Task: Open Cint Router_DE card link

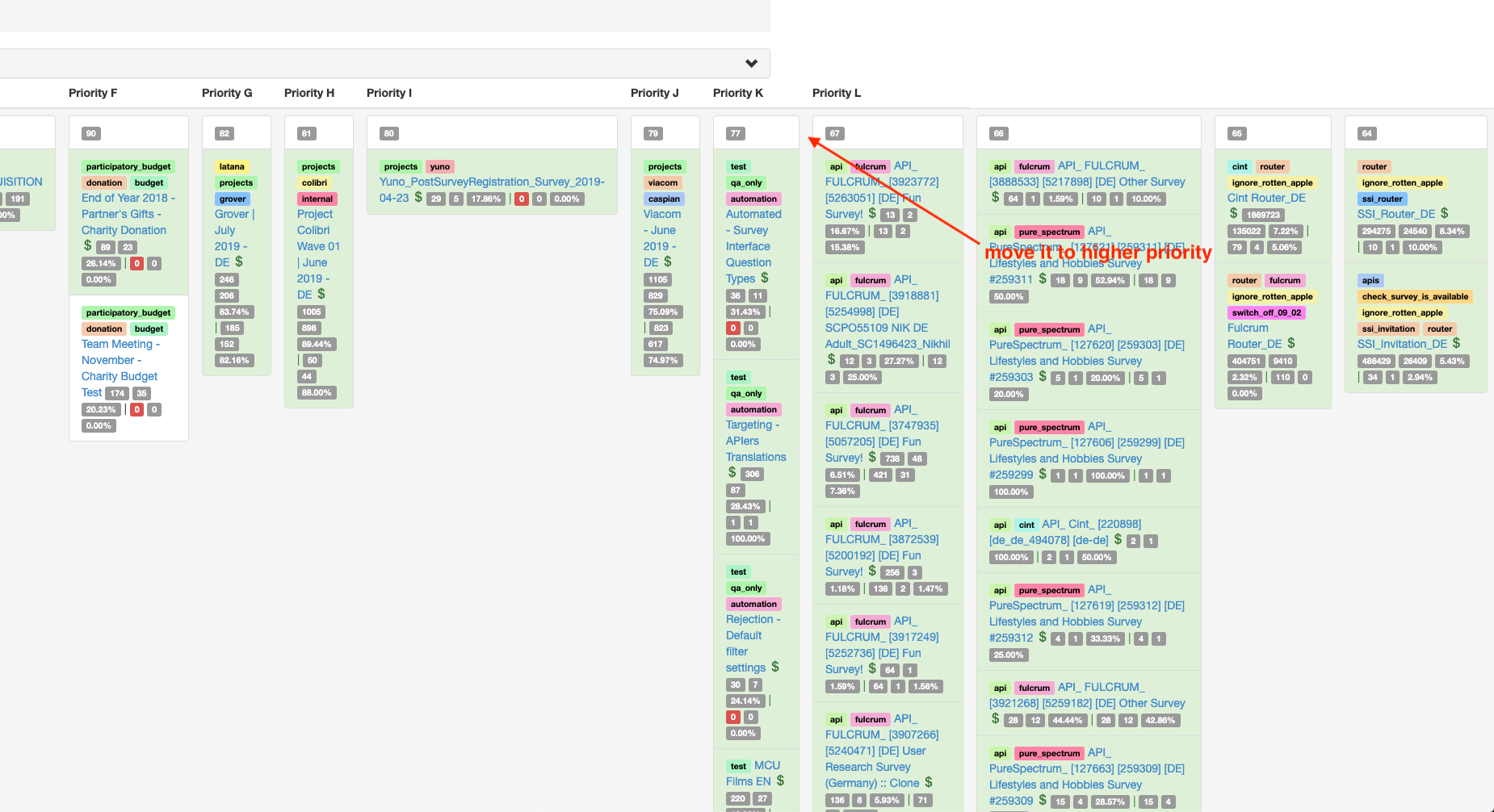Action: (1266, 198)
